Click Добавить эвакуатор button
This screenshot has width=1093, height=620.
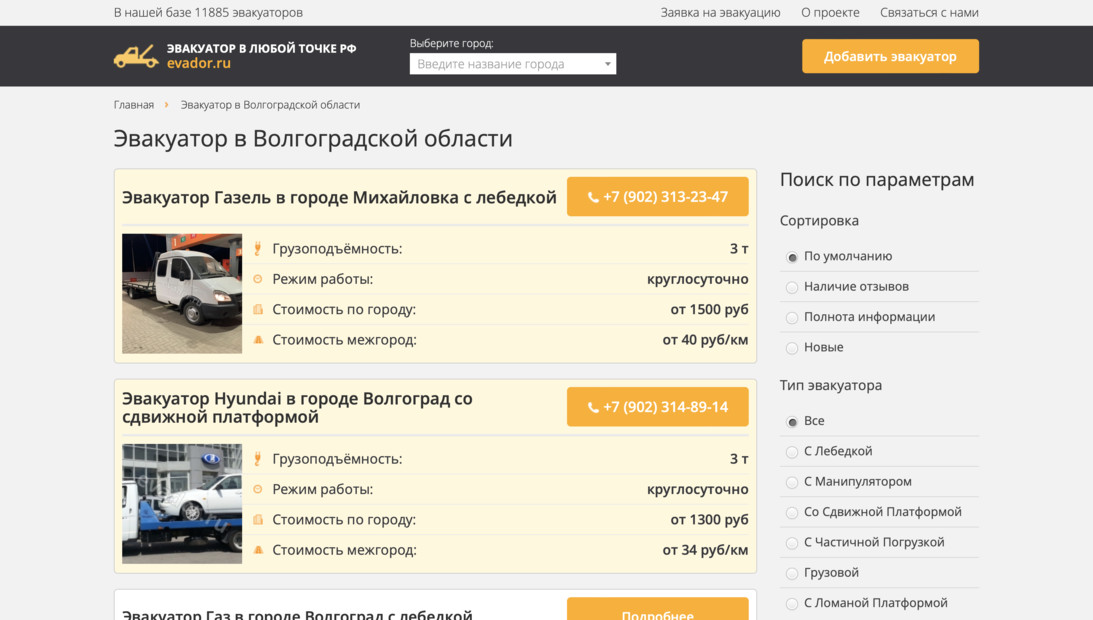point(890,56)
